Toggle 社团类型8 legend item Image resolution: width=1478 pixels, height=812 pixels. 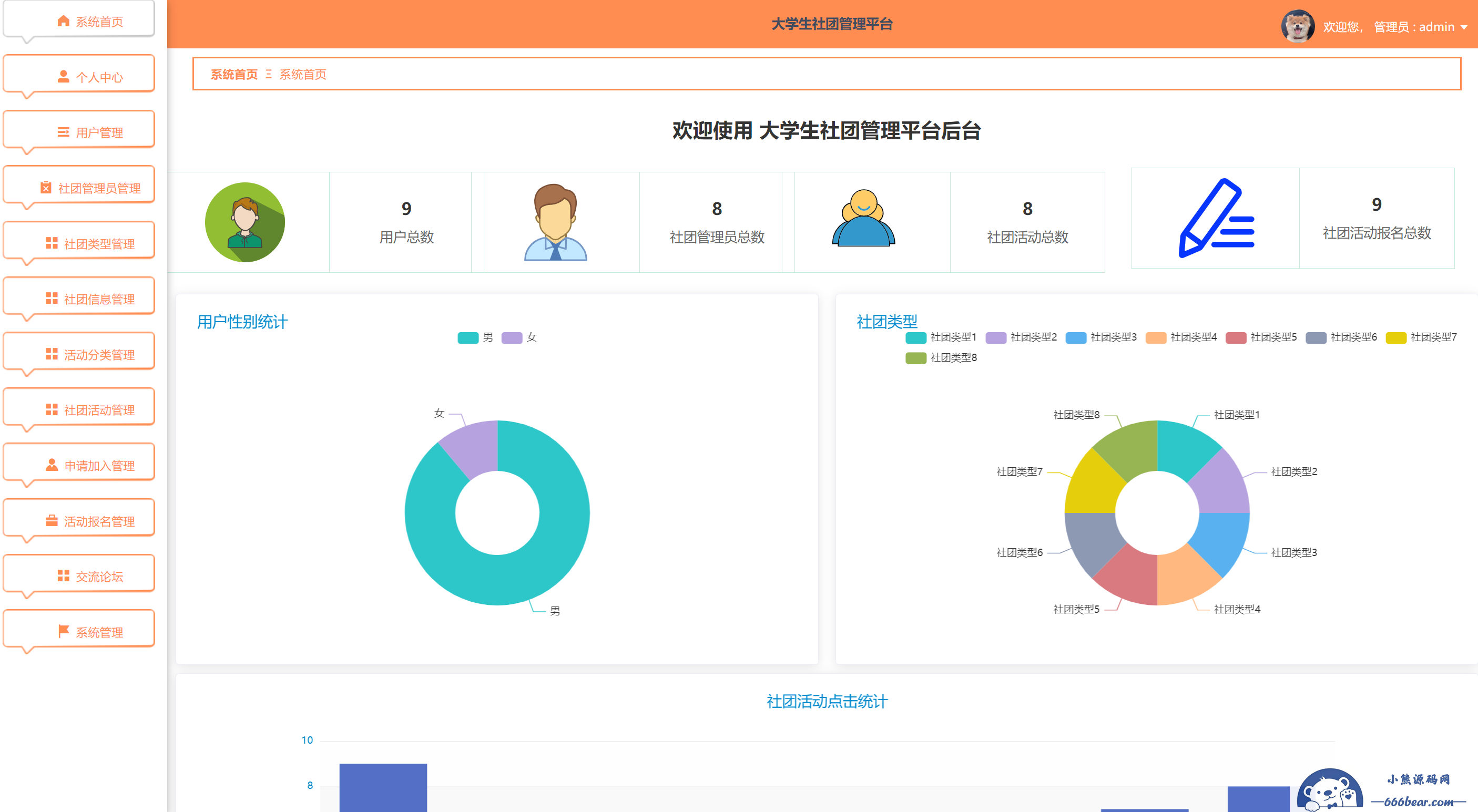click(x=941, y=358)
